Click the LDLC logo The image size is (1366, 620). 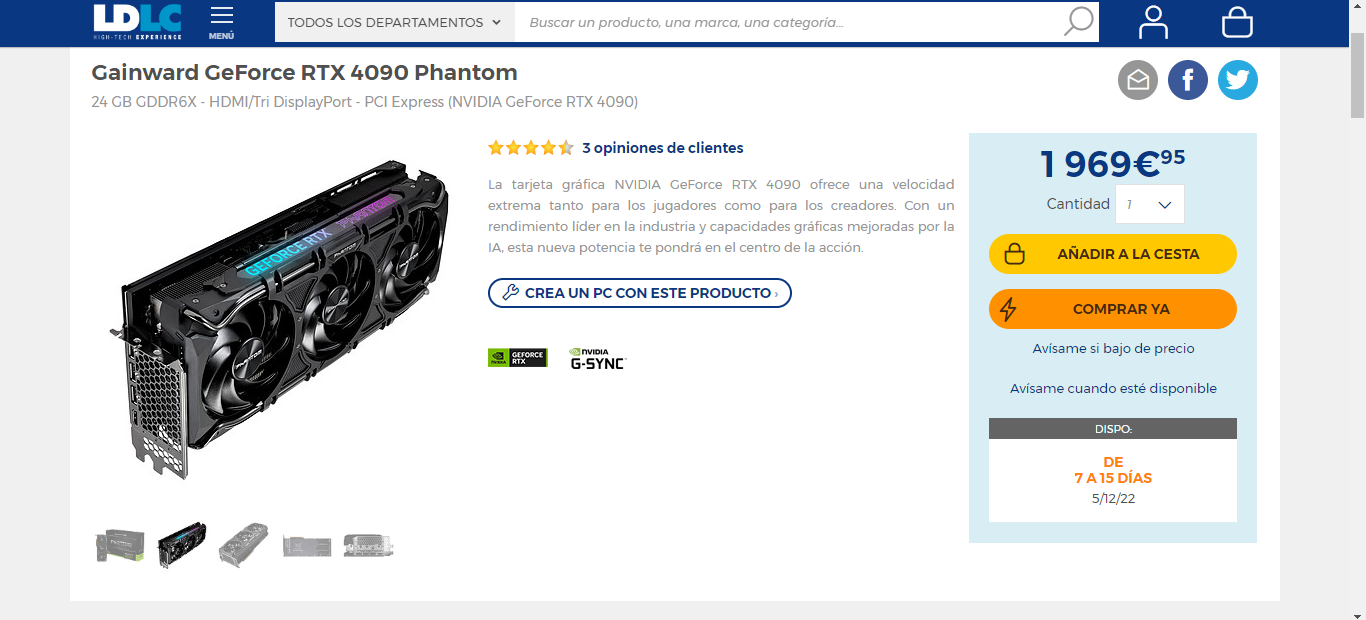pyautogui.click(x=138, y=21)
